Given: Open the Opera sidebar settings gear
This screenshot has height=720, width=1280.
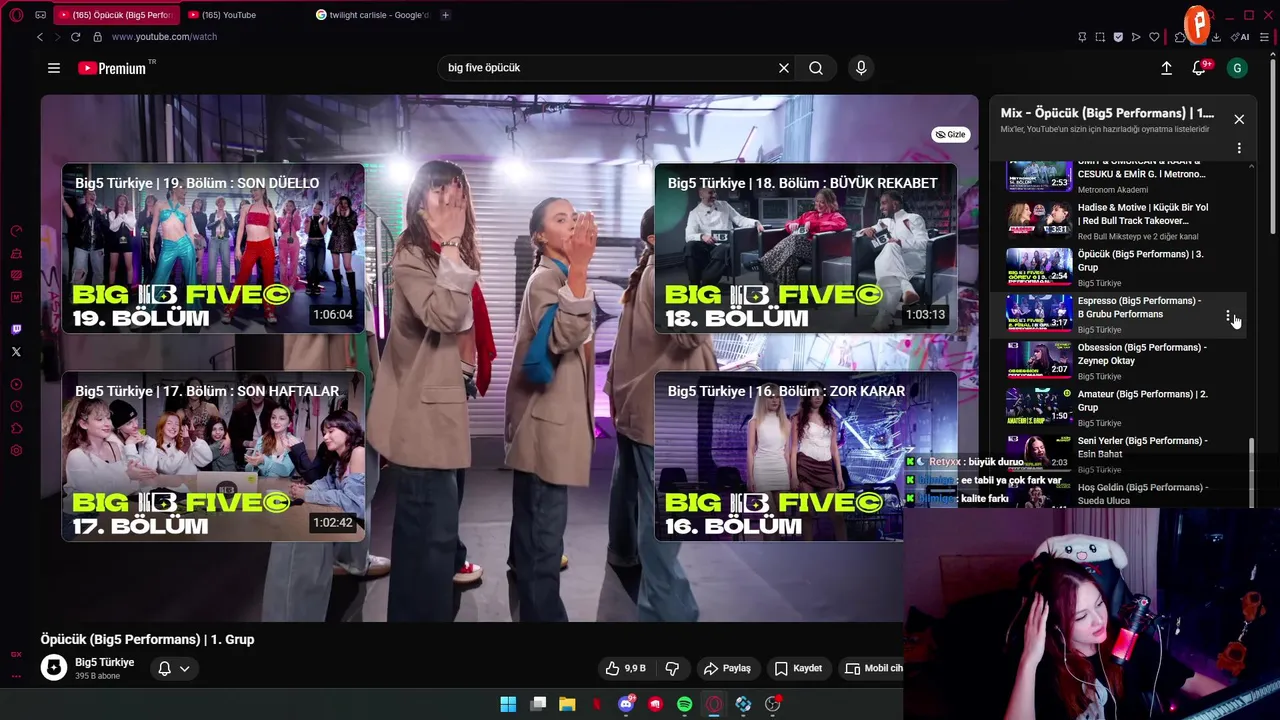Looking at the screenshot, I should click(16, 451).
